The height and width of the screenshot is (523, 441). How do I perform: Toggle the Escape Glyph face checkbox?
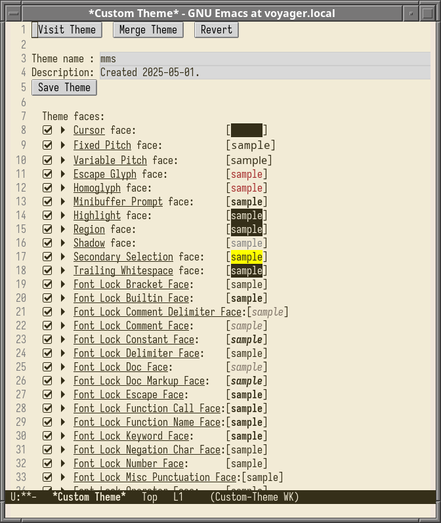[47, 174]
